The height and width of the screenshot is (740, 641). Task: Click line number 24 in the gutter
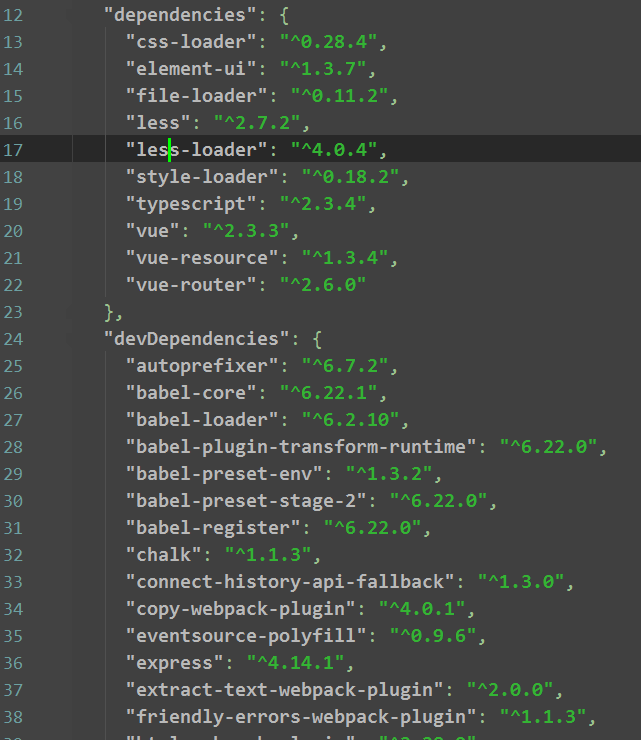13,339
